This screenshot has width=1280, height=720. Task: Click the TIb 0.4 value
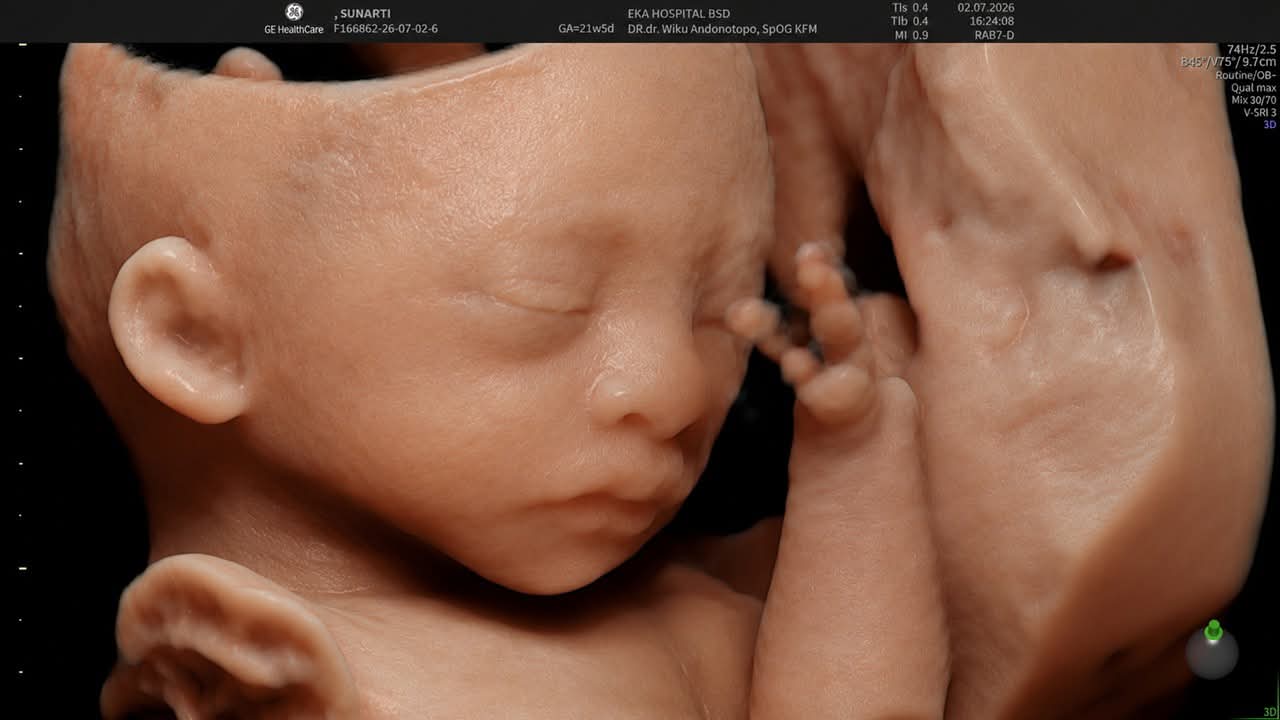tap(909, 21)
